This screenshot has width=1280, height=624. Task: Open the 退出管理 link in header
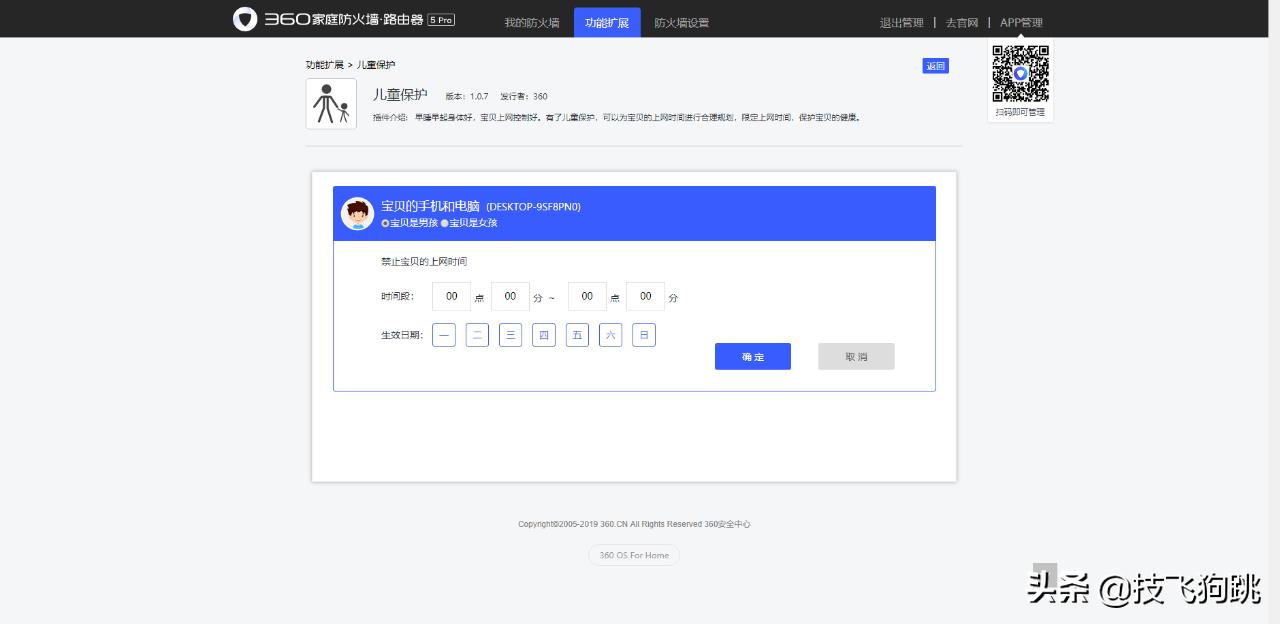pyautogui.click(x=901, y=22)
